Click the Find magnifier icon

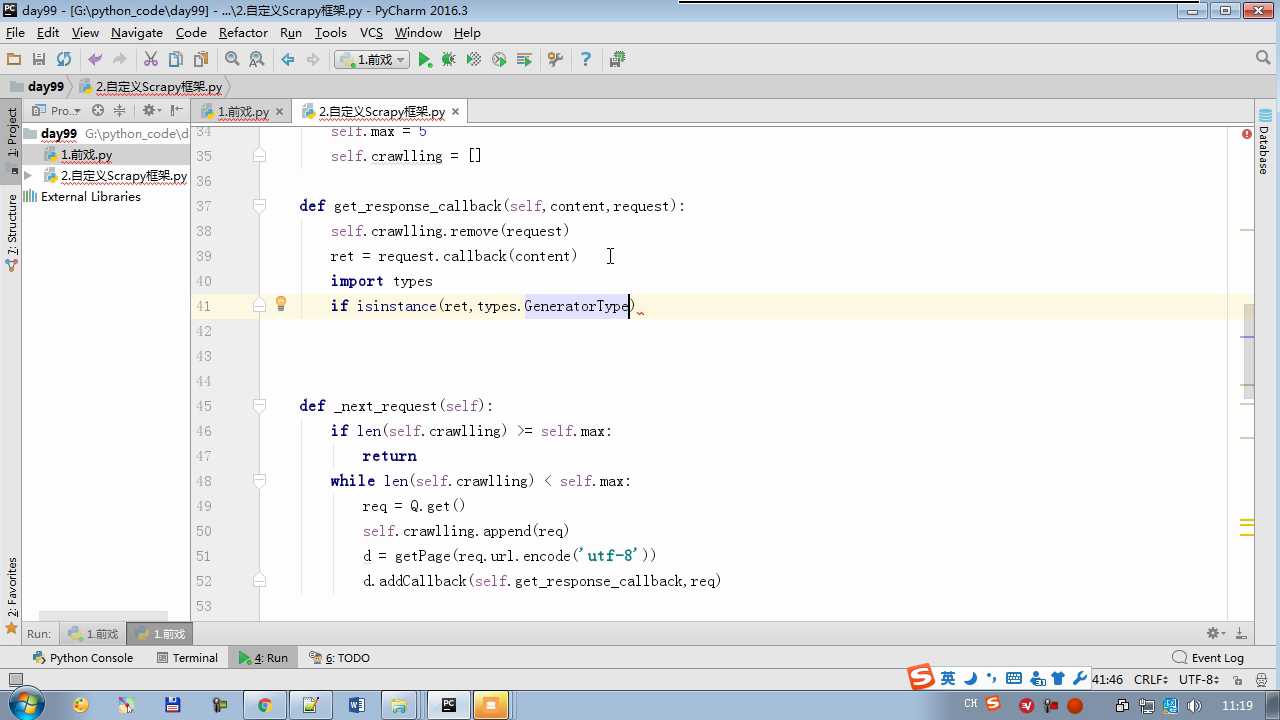[232, 60]
